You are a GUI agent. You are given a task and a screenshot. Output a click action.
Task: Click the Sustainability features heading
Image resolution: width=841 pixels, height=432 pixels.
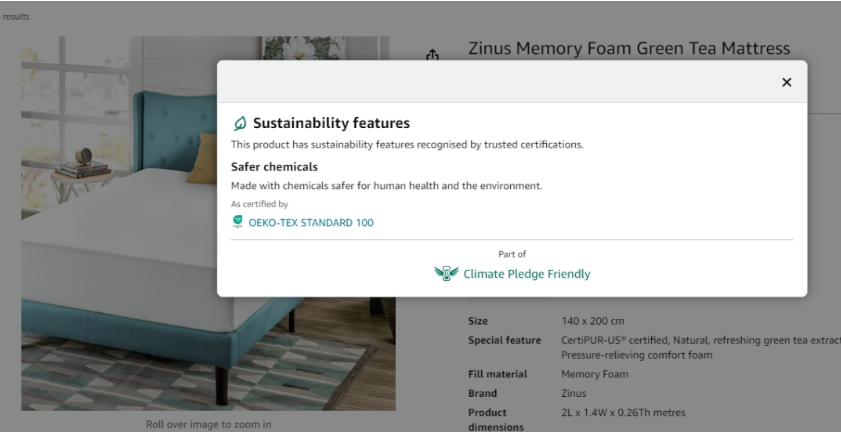click(x=331, y=124)
